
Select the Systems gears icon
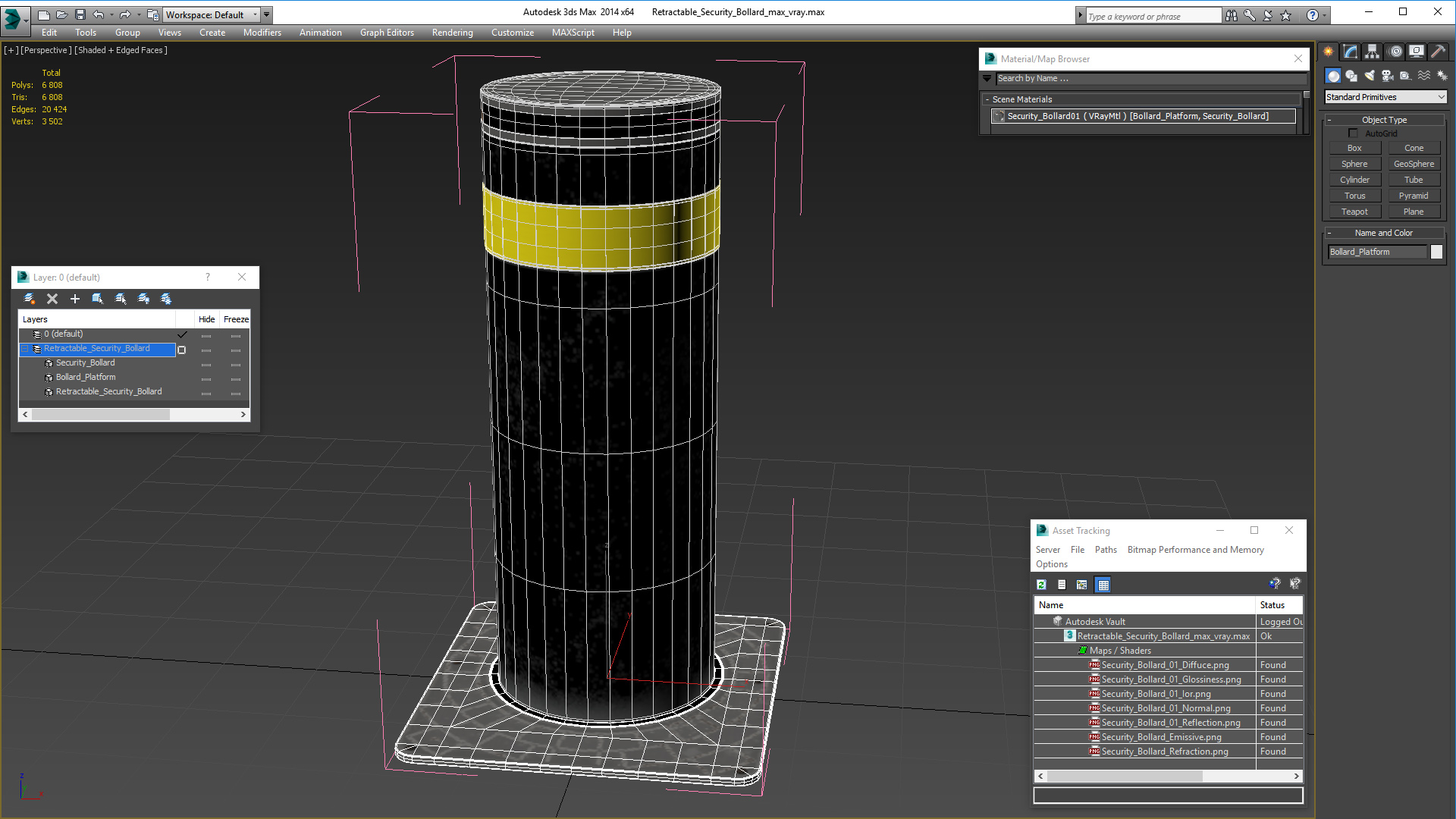point(1442,76)
